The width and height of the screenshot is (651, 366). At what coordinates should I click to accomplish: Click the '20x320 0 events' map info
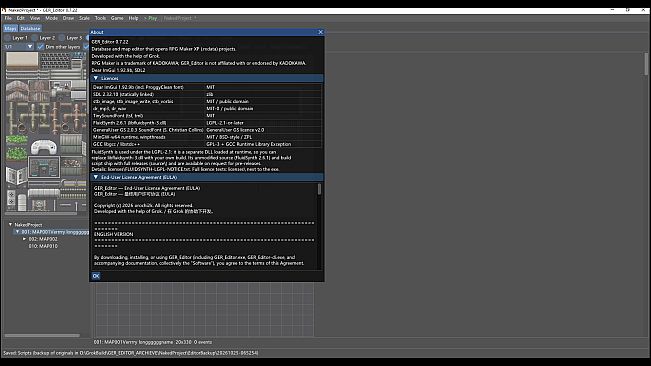193,342
